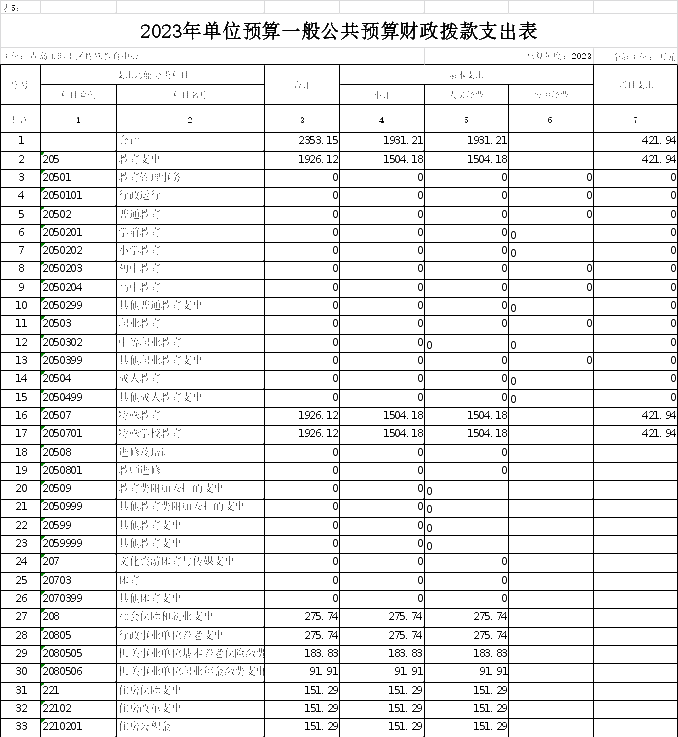Select the cell with code 20501
This screenshot has width=678, height=737.
pos(78,177)
